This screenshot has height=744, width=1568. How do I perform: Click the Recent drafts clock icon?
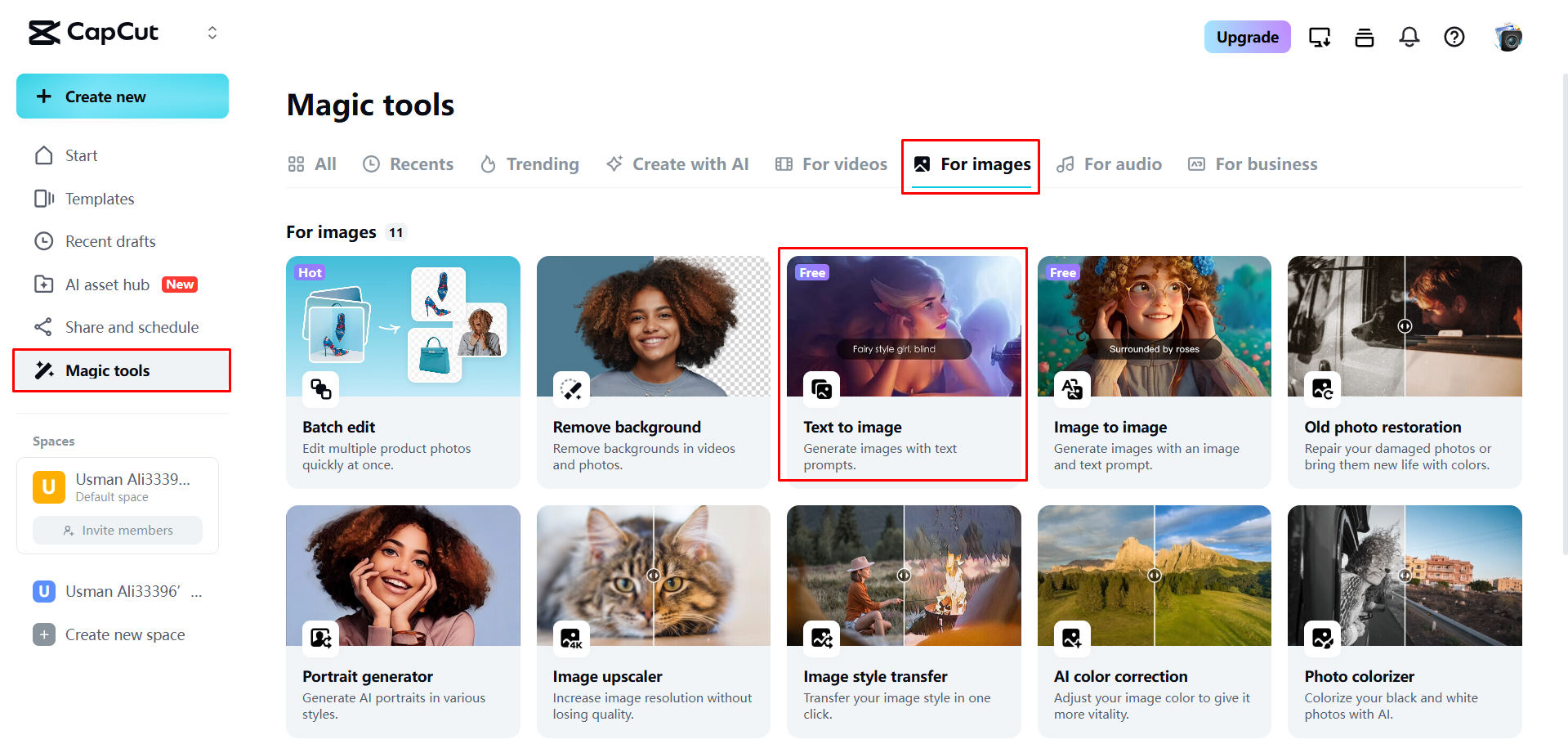[43, 241]
